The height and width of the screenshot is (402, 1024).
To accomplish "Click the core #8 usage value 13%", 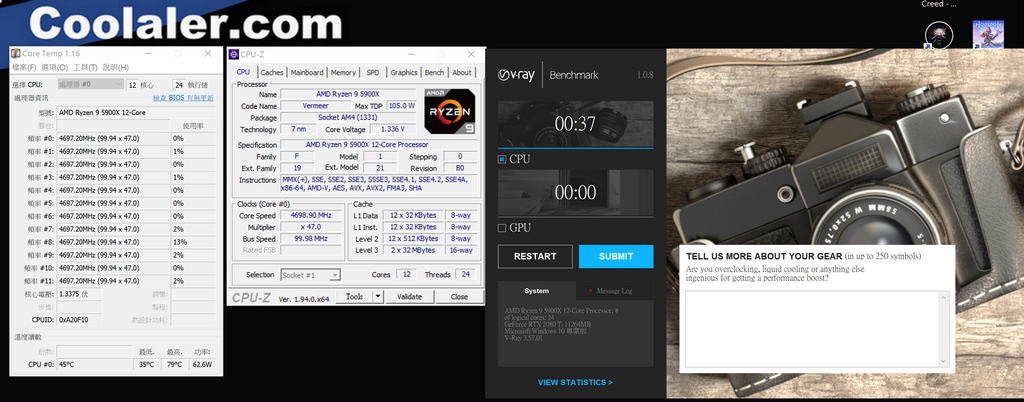I will tap(193, 242).
